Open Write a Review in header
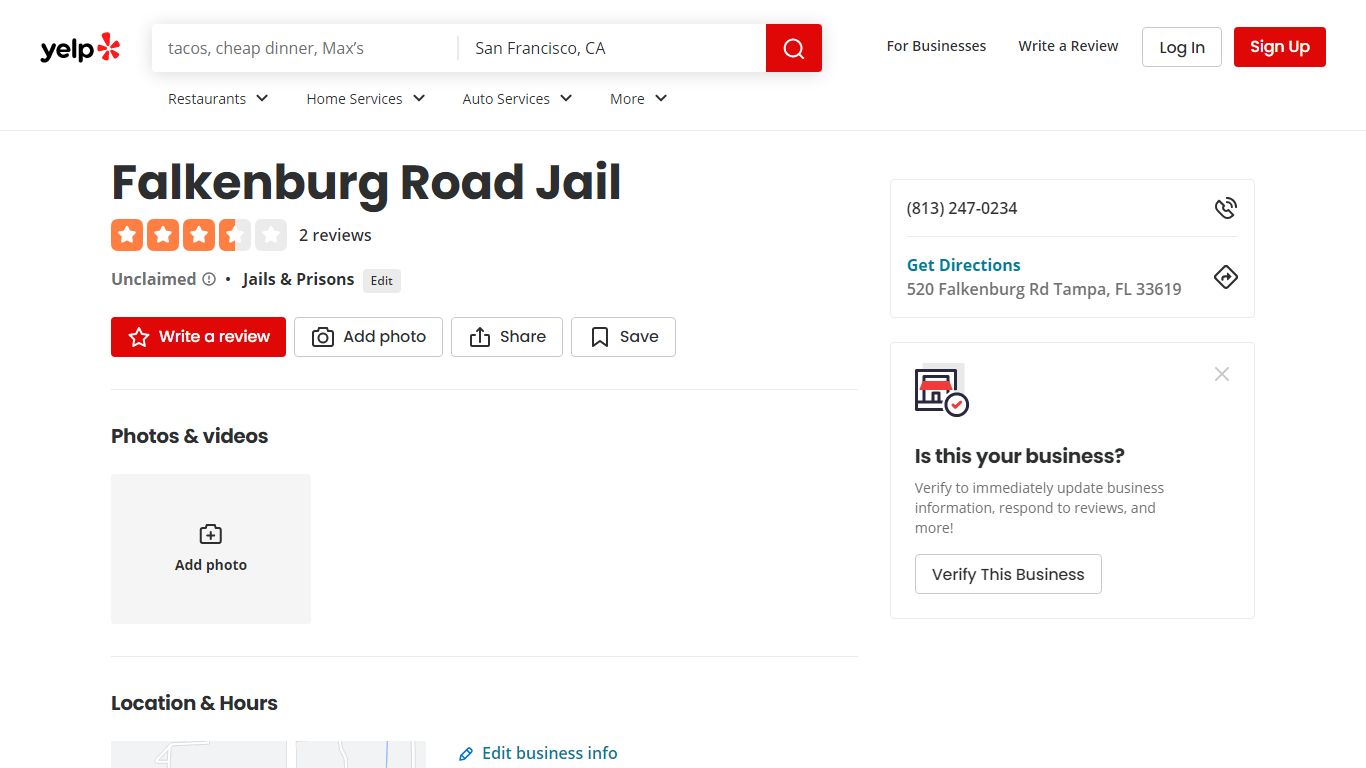The width and height of the screenshot is (1366, 768). (x=1068, y=46)
